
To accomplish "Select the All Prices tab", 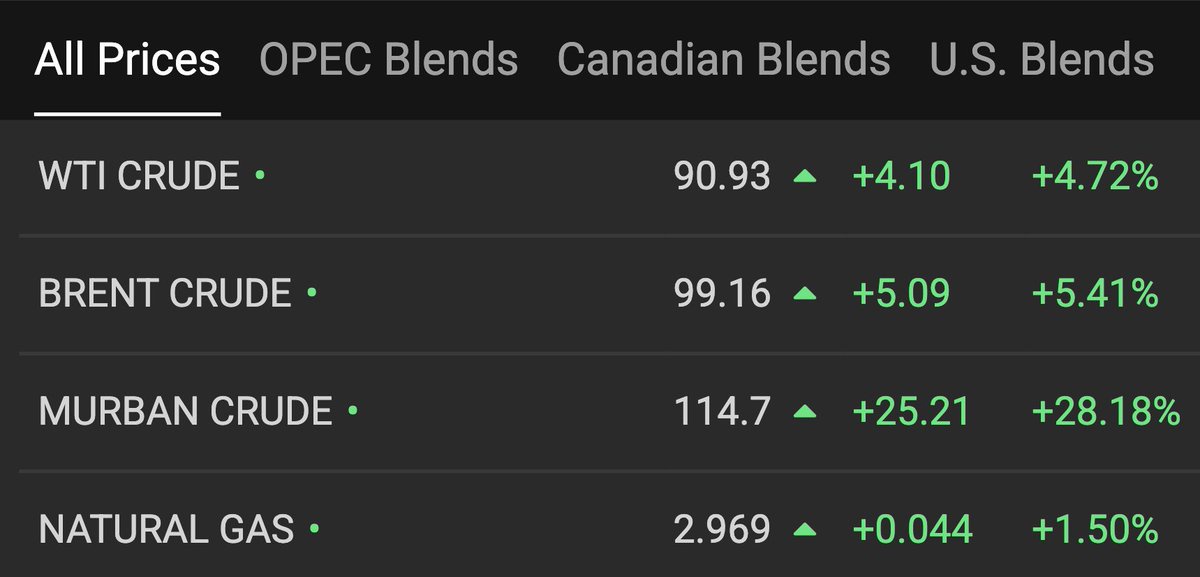I will 127,60.
